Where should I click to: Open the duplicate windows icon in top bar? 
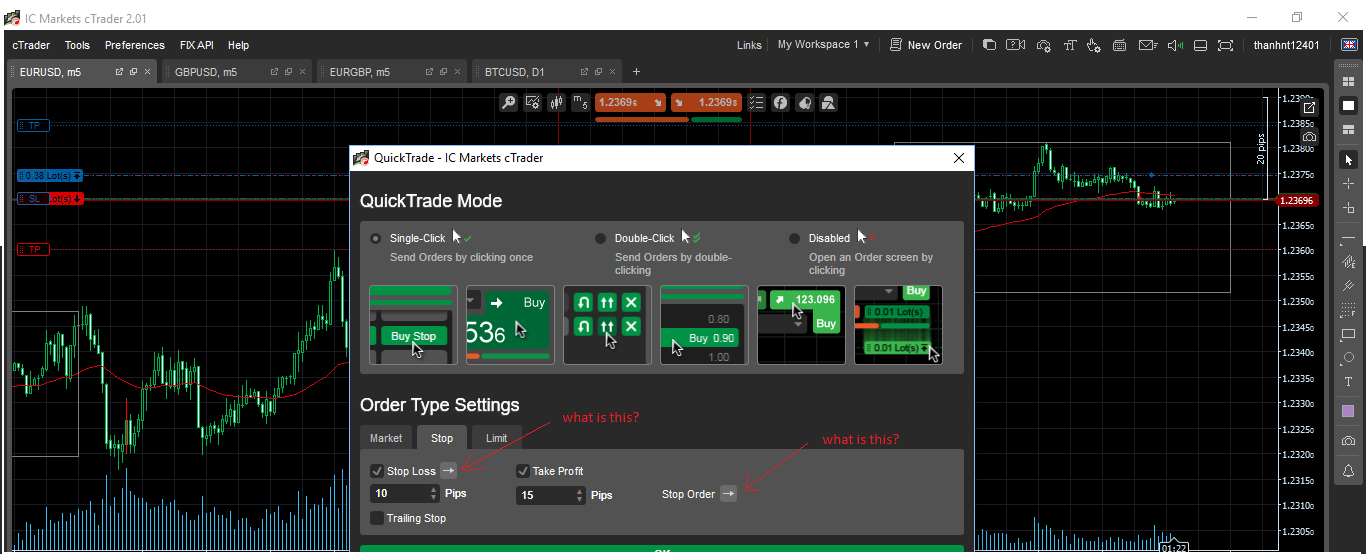989,45
